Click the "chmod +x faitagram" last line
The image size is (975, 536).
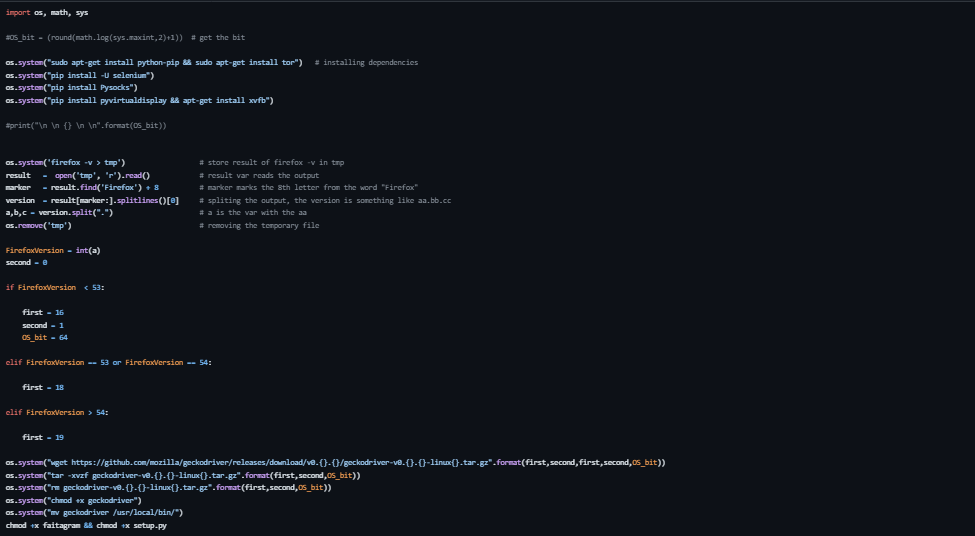[86, 525]
